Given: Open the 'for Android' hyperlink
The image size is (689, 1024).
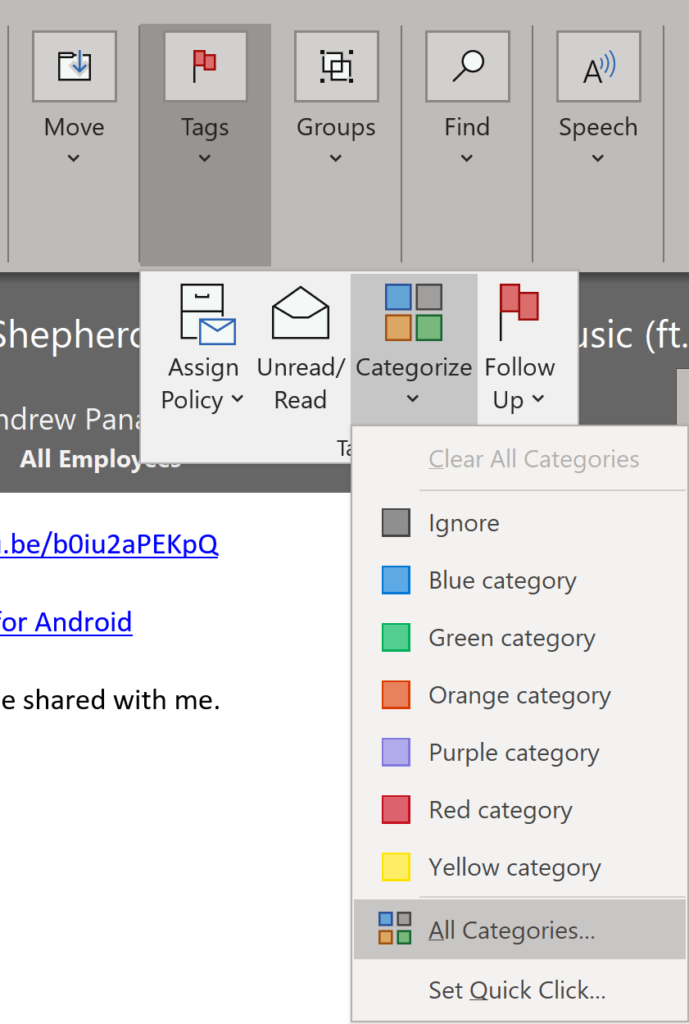Looking at the screenshot, I should (65, 622).
